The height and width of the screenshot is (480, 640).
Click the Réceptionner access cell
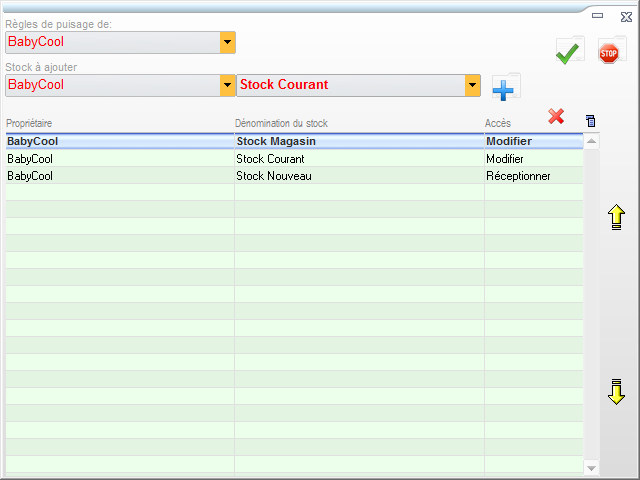point(518,176)
